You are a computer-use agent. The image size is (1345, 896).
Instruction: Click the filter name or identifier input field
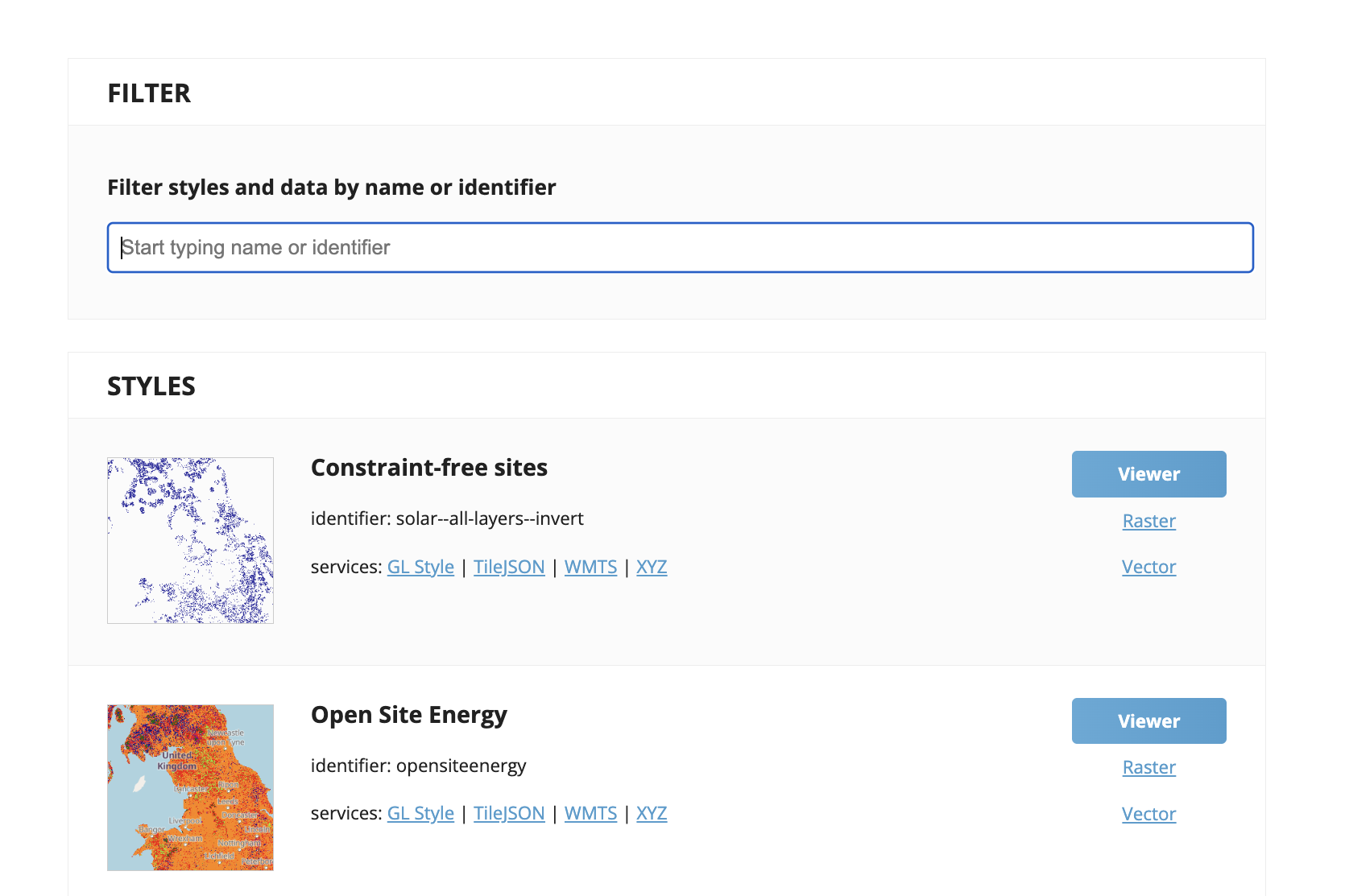tap(680, 248)
